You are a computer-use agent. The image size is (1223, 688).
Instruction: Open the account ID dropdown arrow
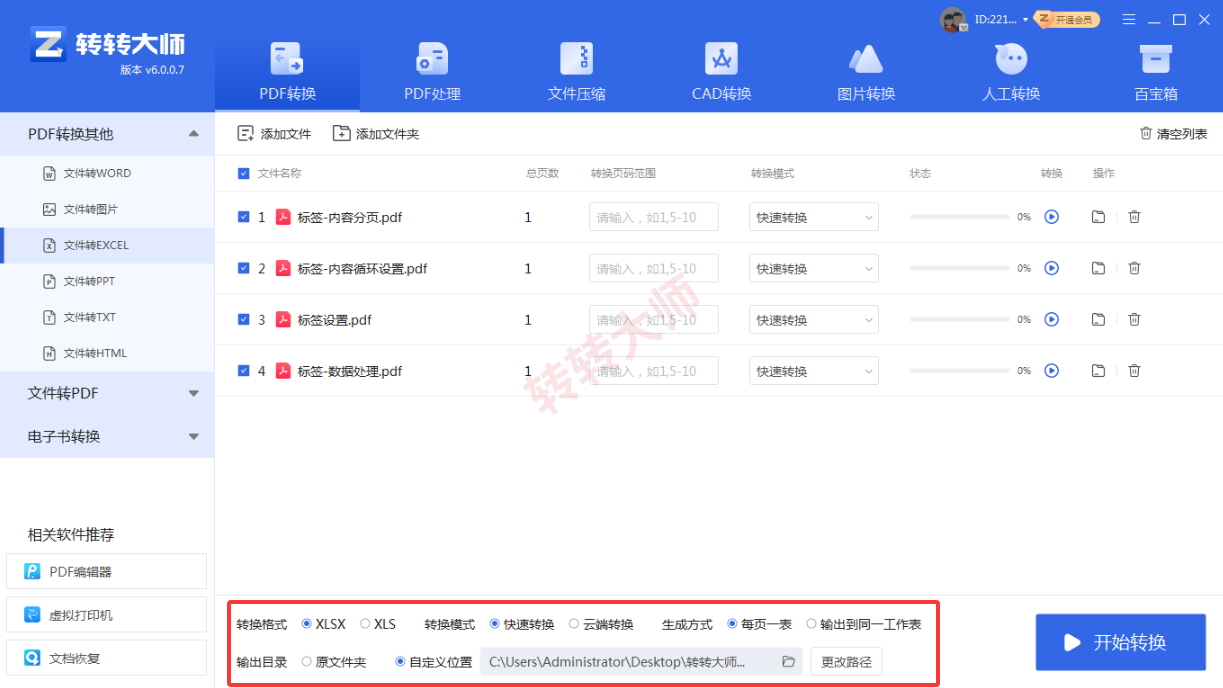coord(1026,20)
